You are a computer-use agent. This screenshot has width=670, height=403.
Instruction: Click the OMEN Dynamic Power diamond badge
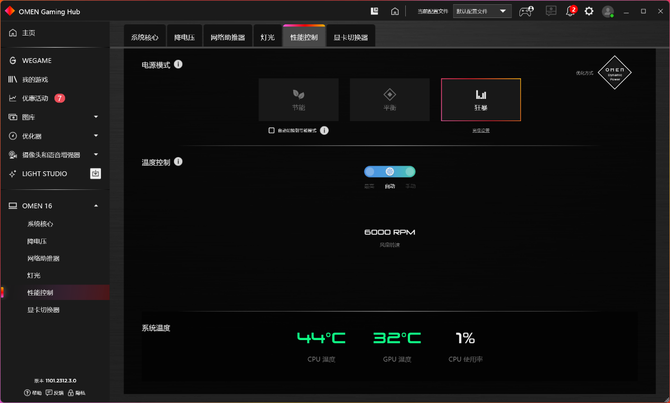614,73
